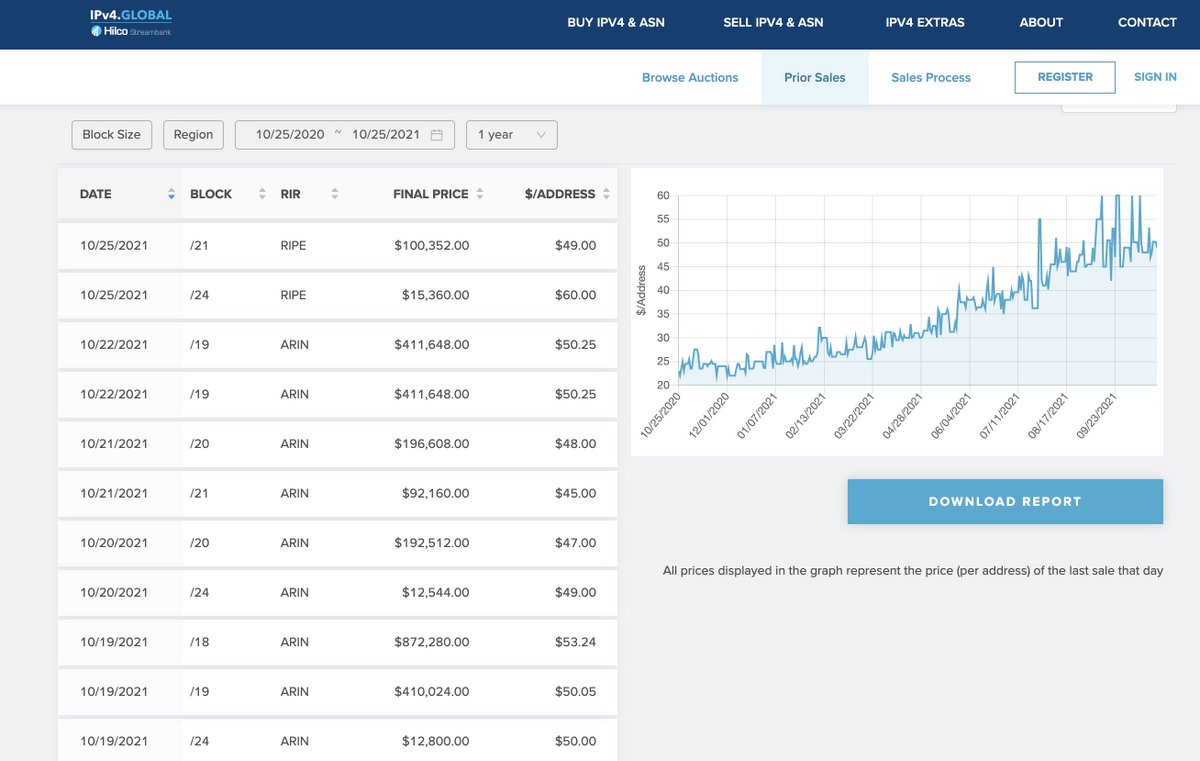Sort table by DATE column arrows
This screenshot has width=1200, height=761.
click(x=171, y=194)
